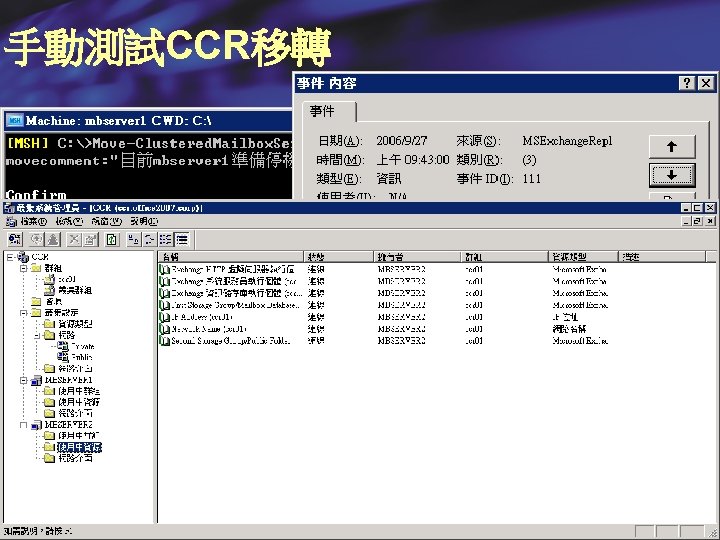Screen dimensions: 720x540
Task: Click the Exchange HTTP virtual server resource icon
Action: pyautogui.click(x=164, y=269)
